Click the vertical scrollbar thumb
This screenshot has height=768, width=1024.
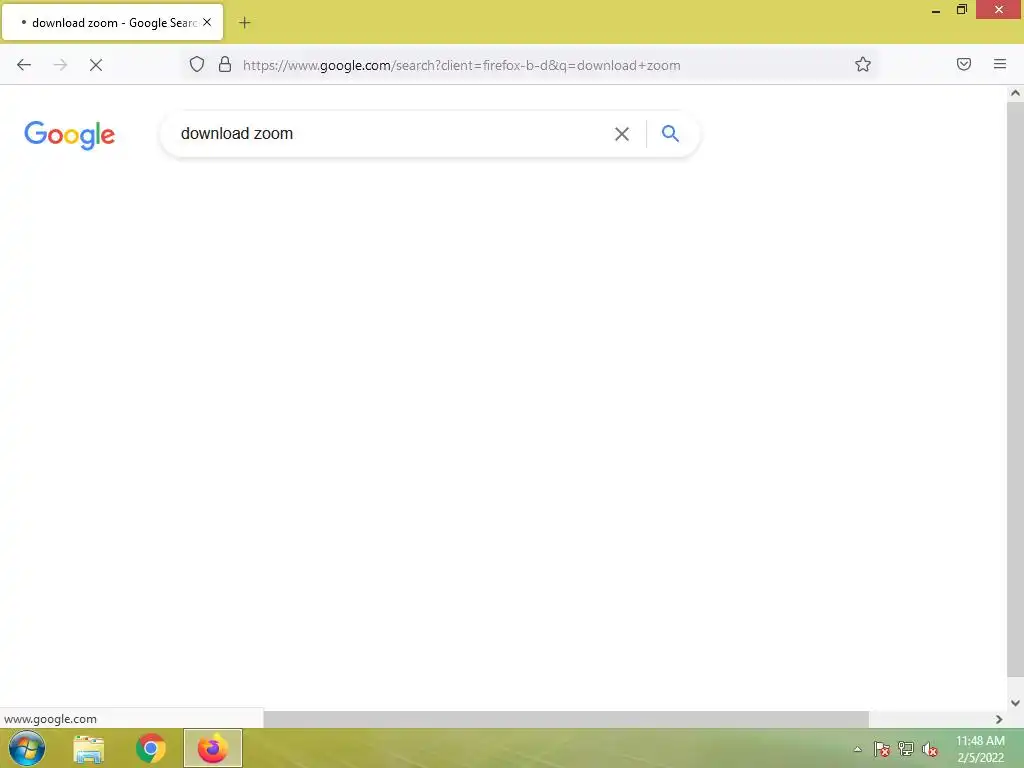tap(1015, 389)
